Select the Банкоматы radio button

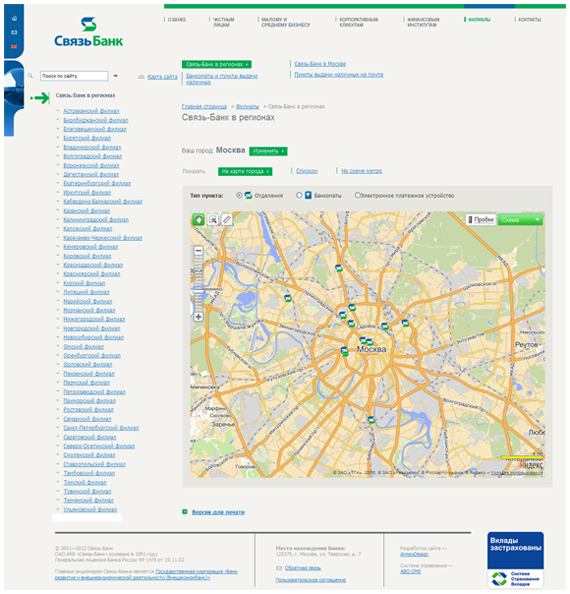click(299, 195)
